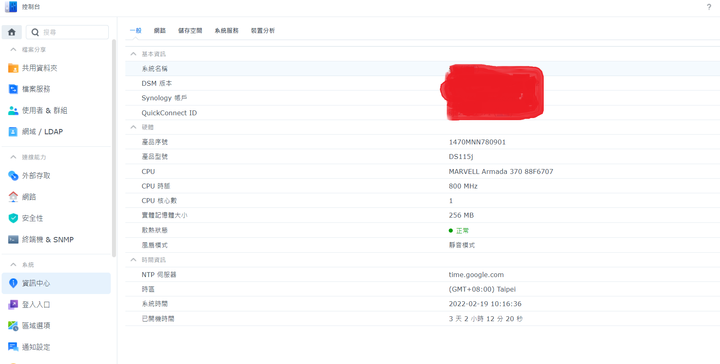Select the 已開機時間 label

tap(158, 319)
